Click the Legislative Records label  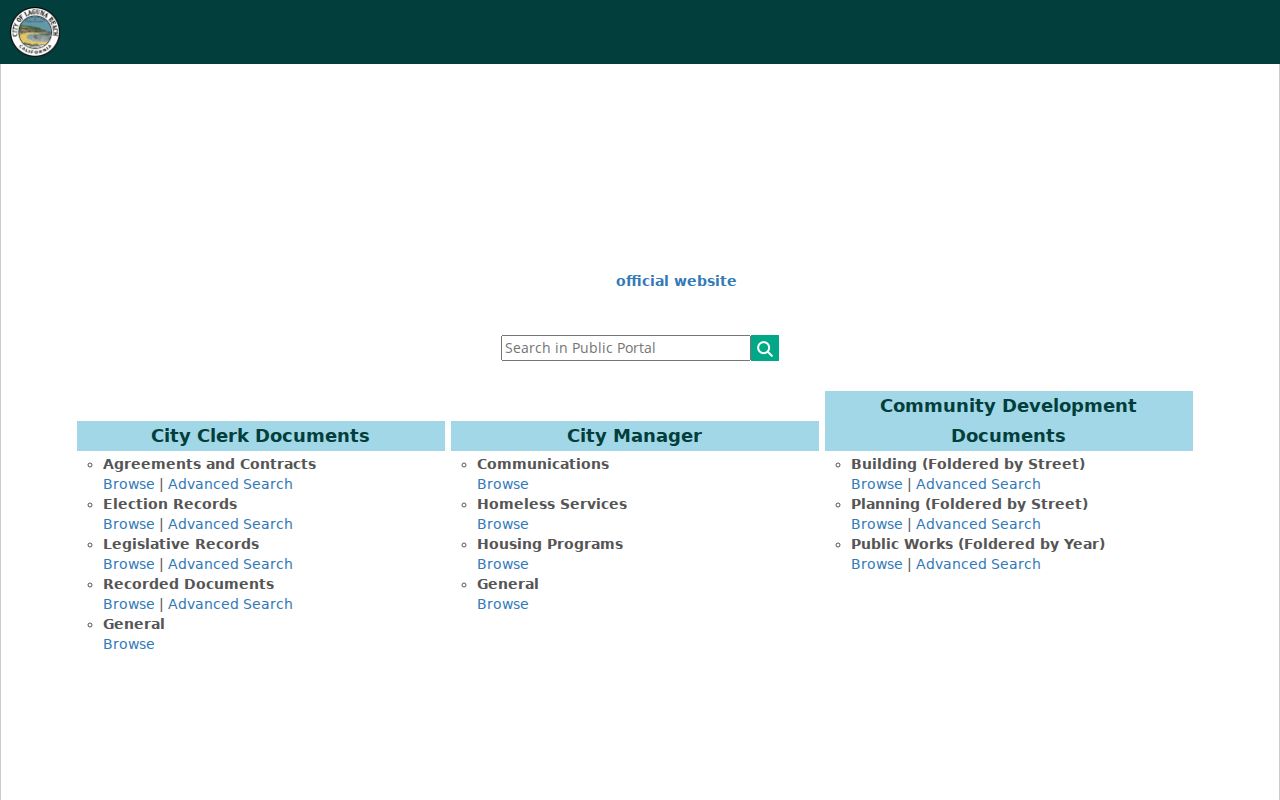(181, 544)
